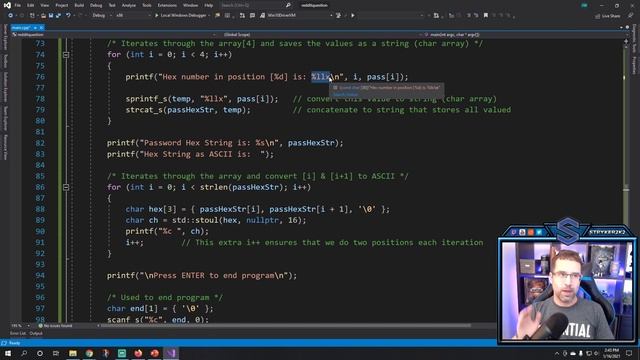Click the Search Online link in tooltip

pos(345,94)
